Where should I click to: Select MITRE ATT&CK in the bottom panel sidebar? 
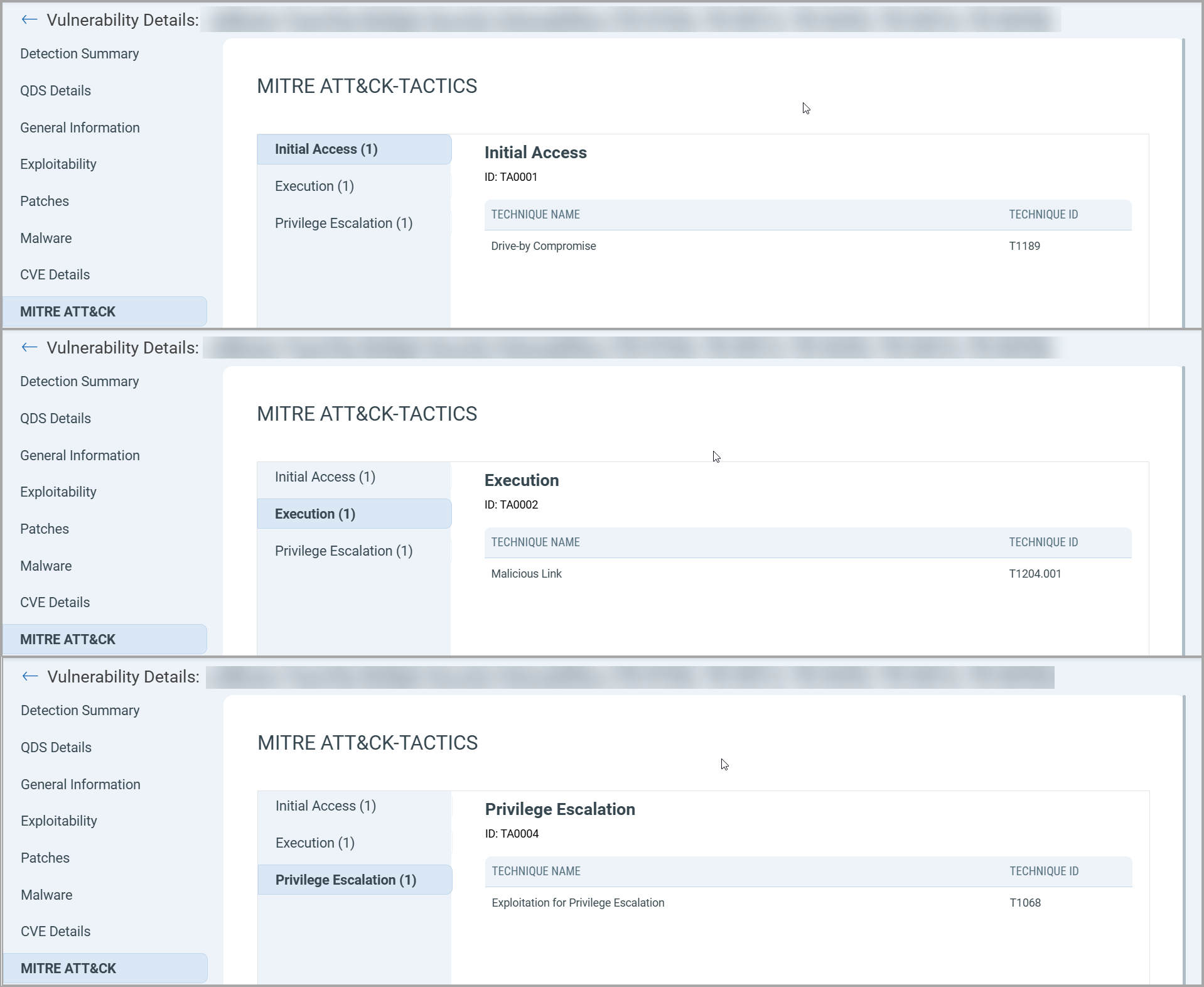pyautogui.click(x=105, y=968)
